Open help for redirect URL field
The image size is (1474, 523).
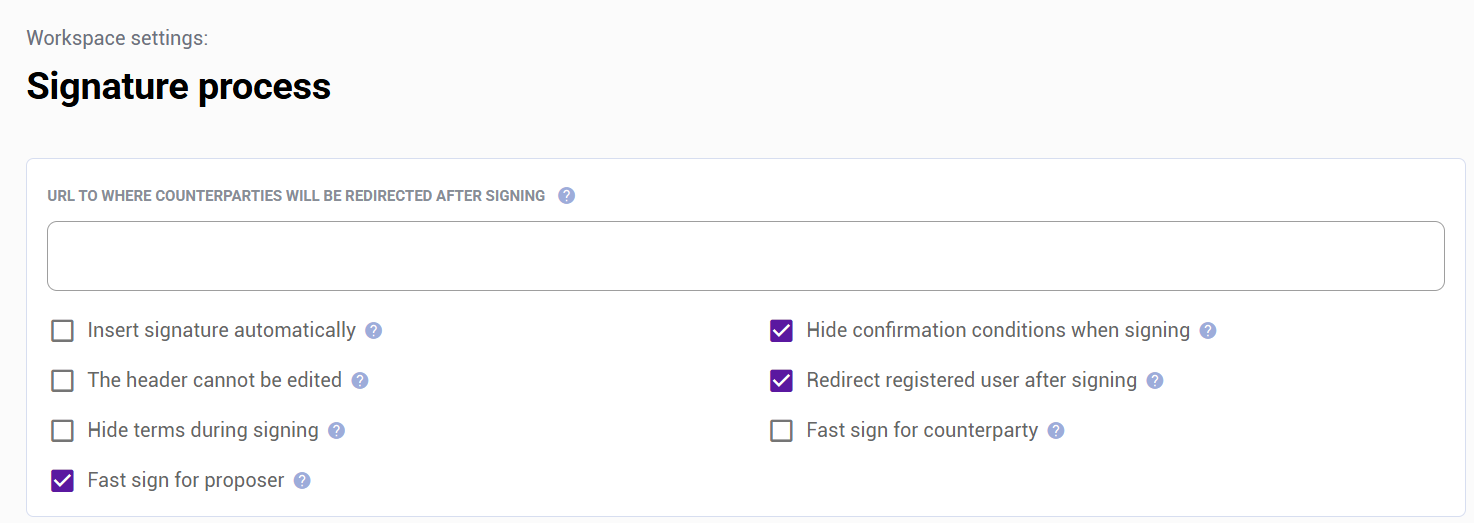pyautogui.click(x=566, y=196)
